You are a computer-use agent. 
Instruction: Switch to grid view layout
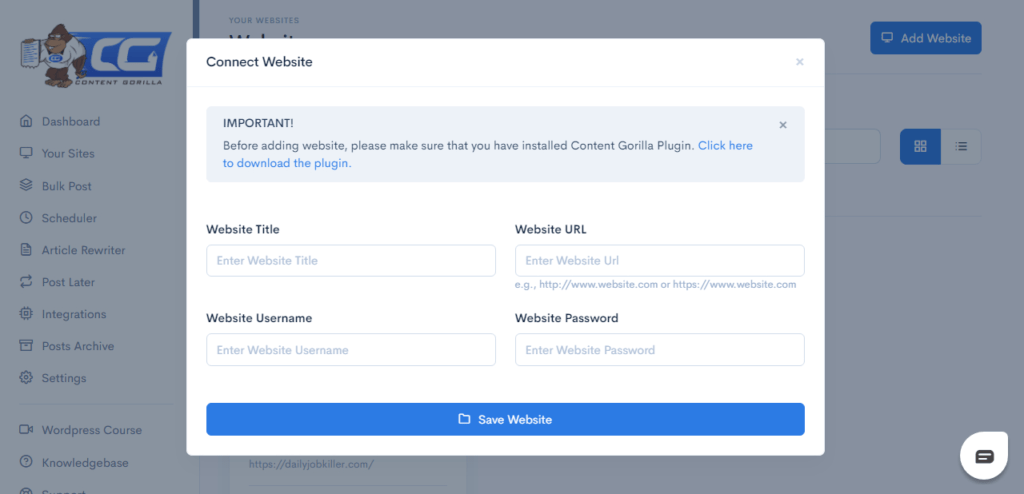pyautogui.click(x=920, y=146)
